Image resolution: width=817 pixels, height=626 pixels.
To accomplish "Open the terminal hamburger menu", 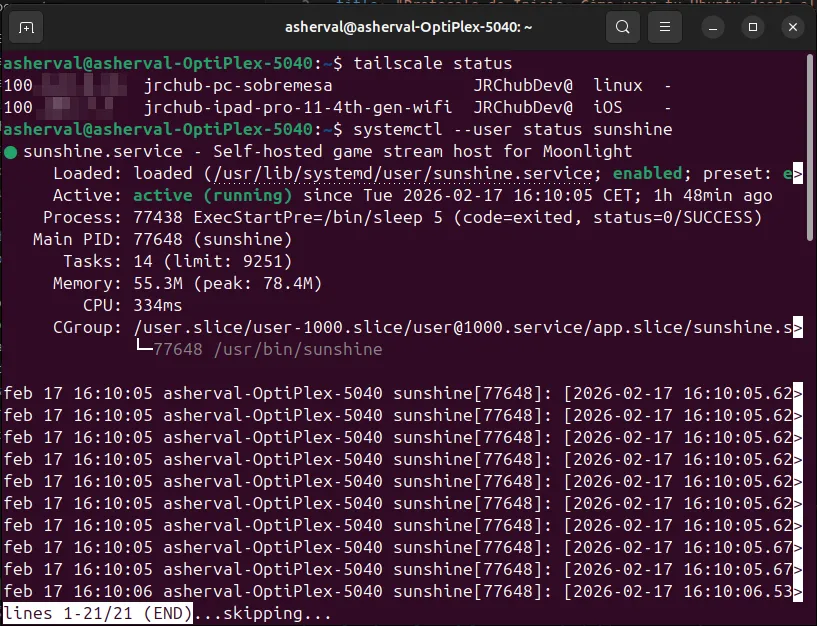I will tap(665, 27).
